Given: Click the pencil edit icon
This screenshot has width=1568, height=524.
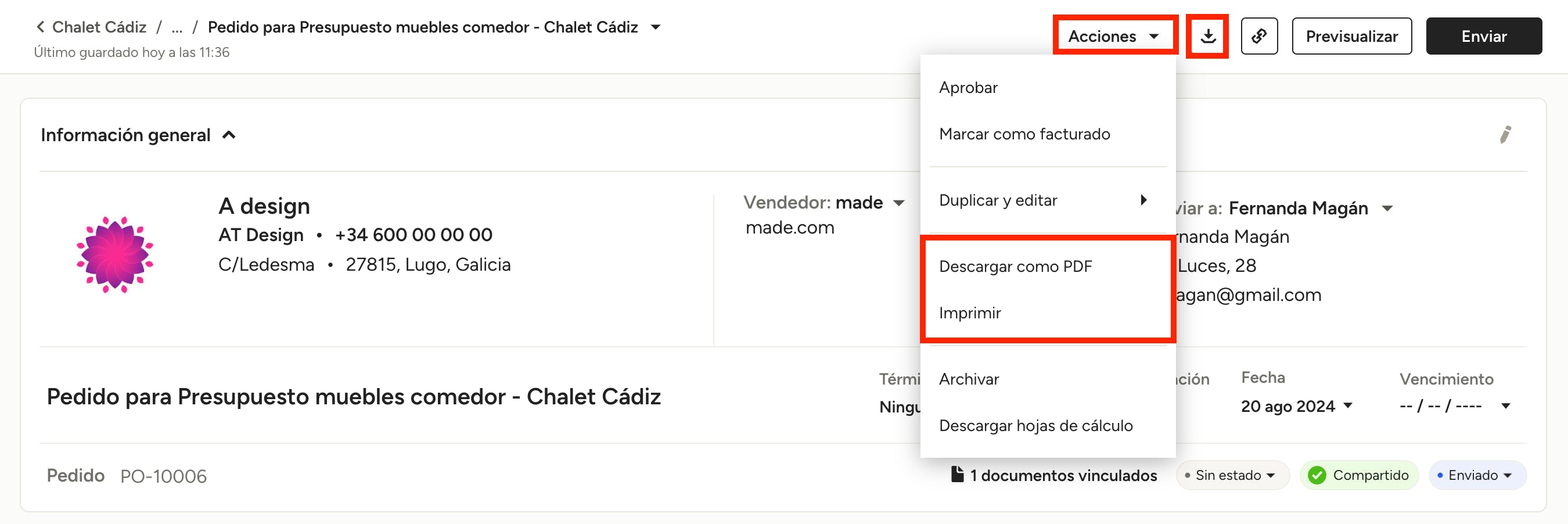Looking at the screenshot, I should click(1505, 135).
